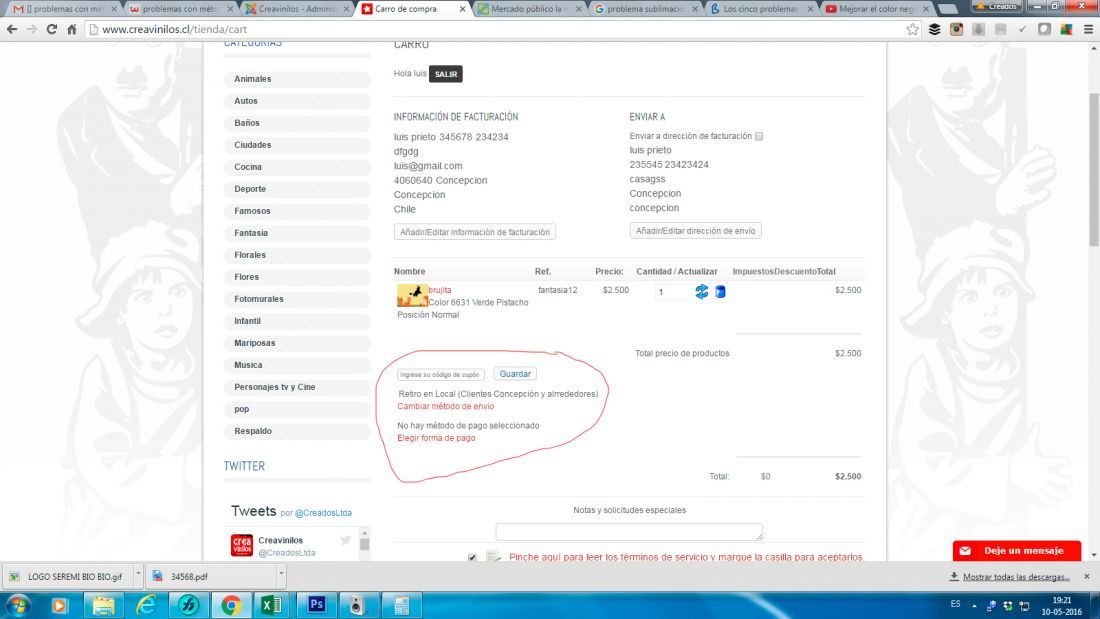Open File Explorer from the taskbar
Screen dimensions: 1100x619
pos(103,605)
